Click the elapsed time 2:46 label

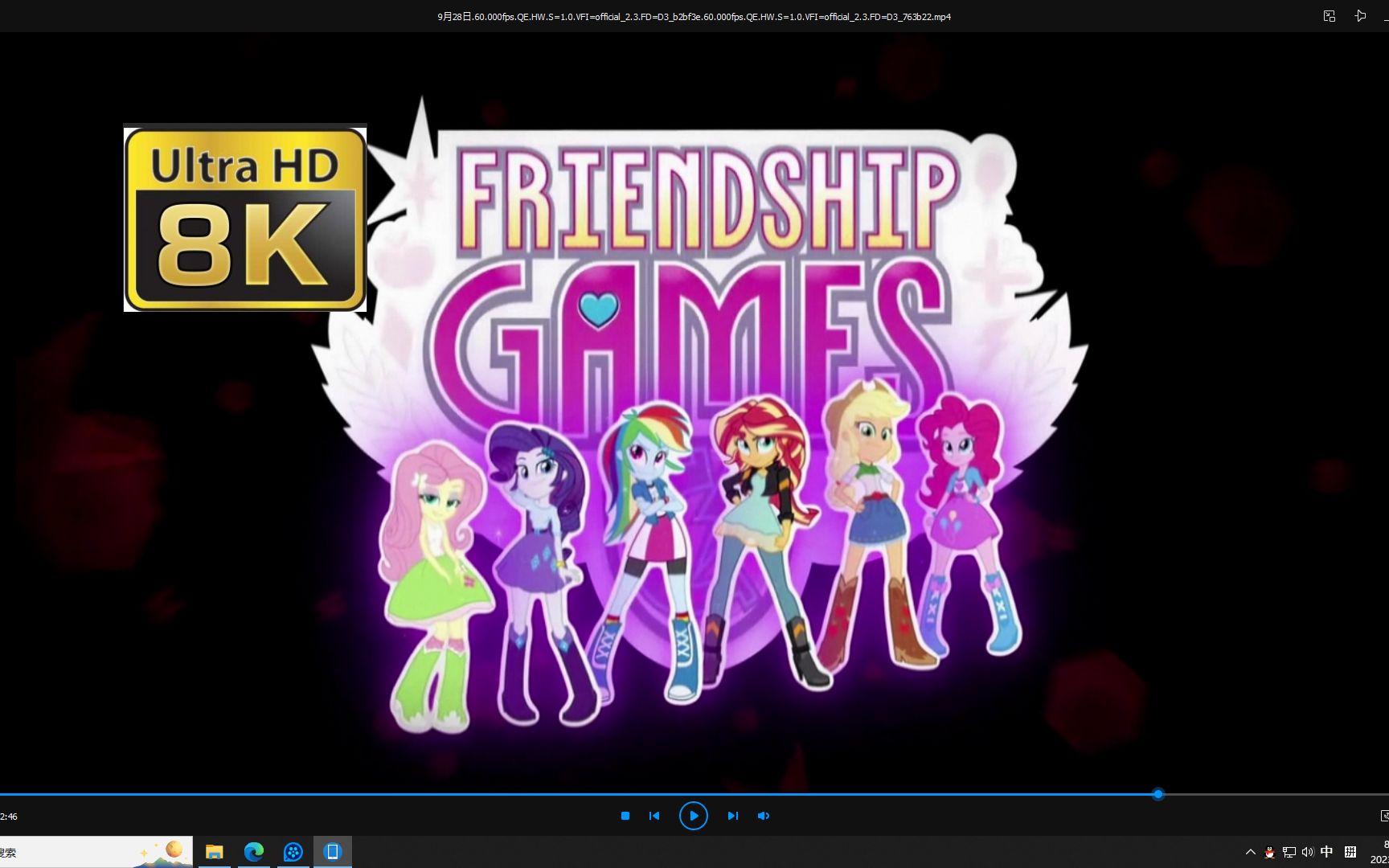pos(9,817)
